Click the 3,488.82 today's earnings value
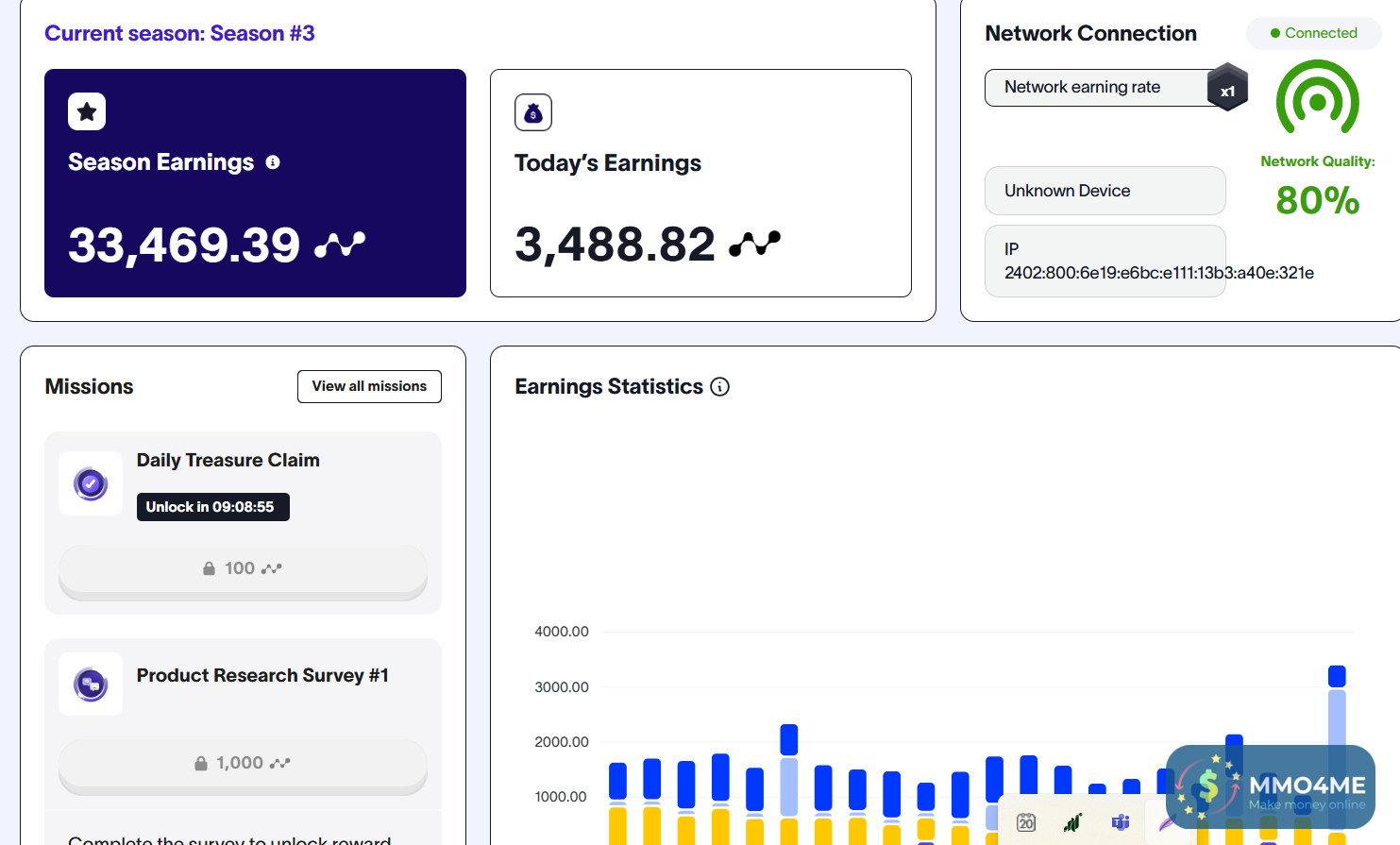The height and width of the screenshot is (845, 1400). coord(615,245)
